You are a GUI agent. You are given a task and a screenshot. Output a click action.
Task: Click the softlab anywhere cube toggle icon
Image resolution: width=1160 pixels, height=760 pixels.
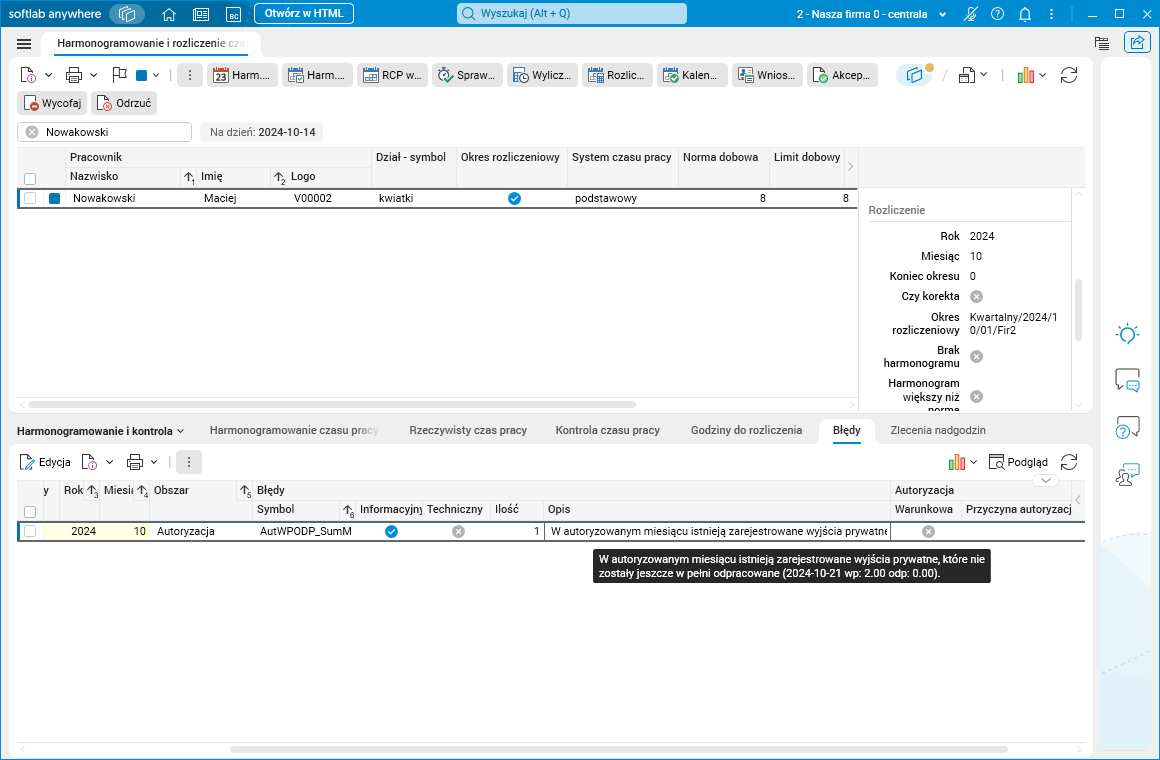(127, 14)
